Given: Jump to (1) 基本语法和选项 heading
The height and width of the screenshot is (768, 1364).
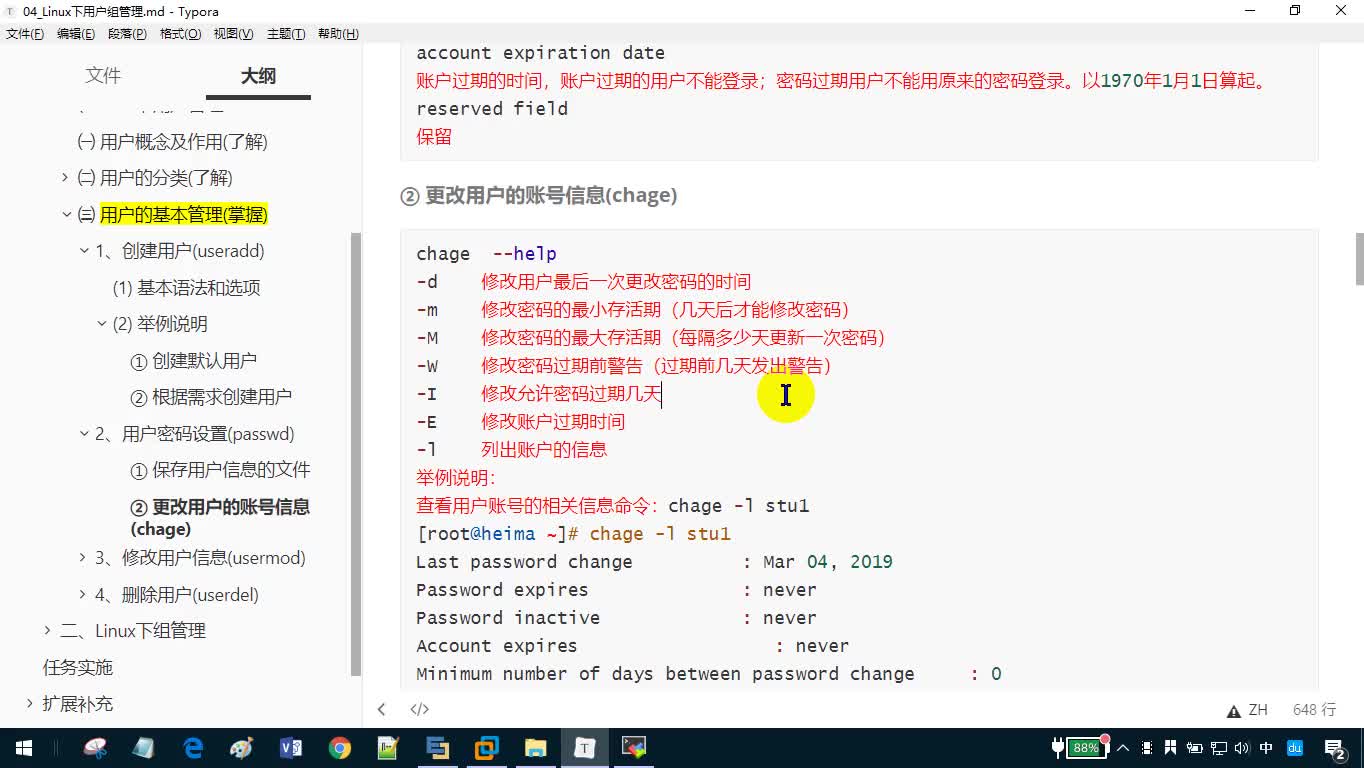Looking at the screenshot, I should (187, 288).
